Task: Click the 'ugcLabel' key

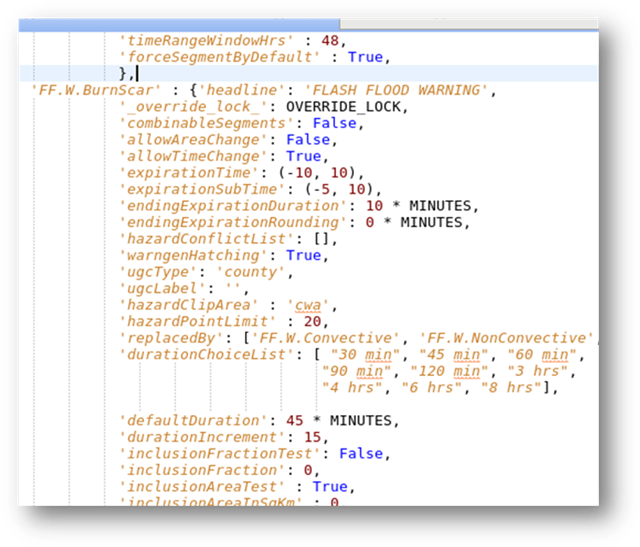Action: (x=162, y=289)
